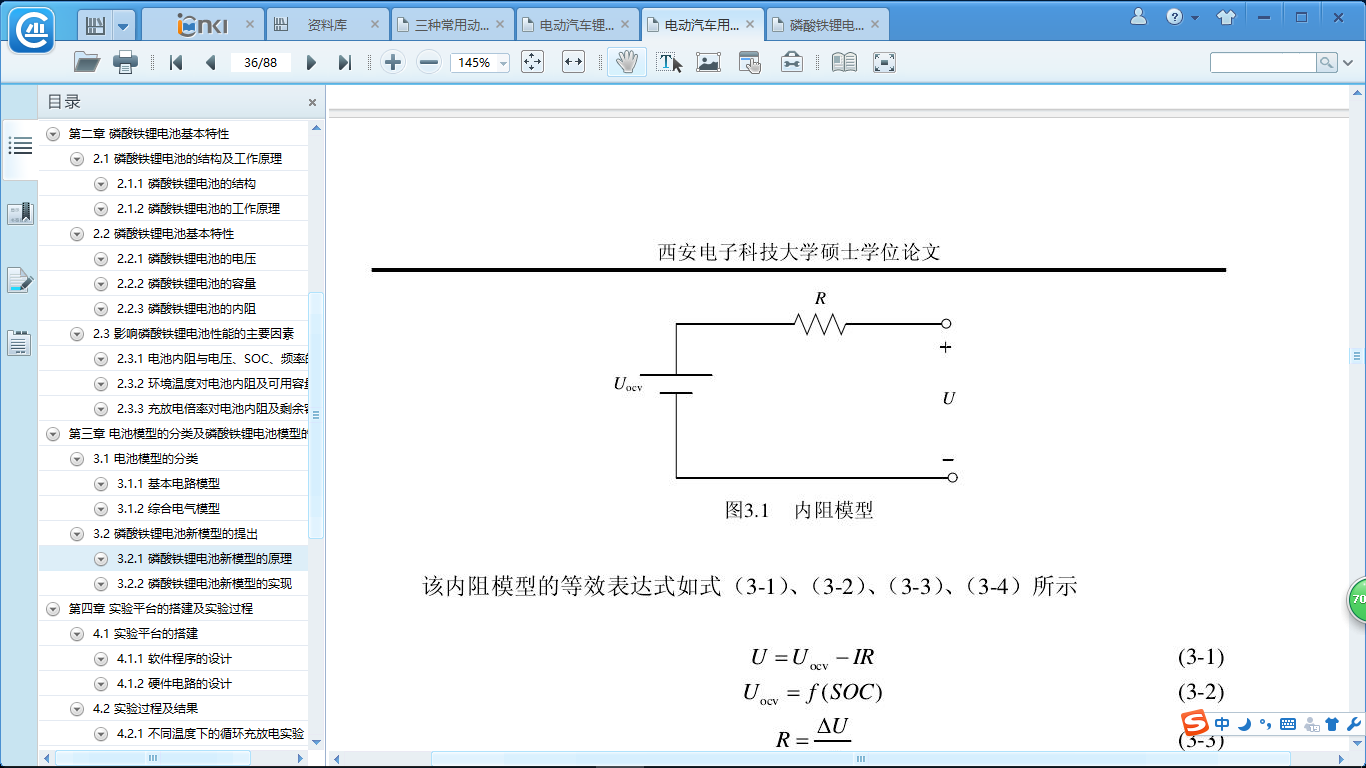
Task: Collapse the 3.2 磷酸铁锂电池新模型的提出 node
Action: click(x=77, y=534)
